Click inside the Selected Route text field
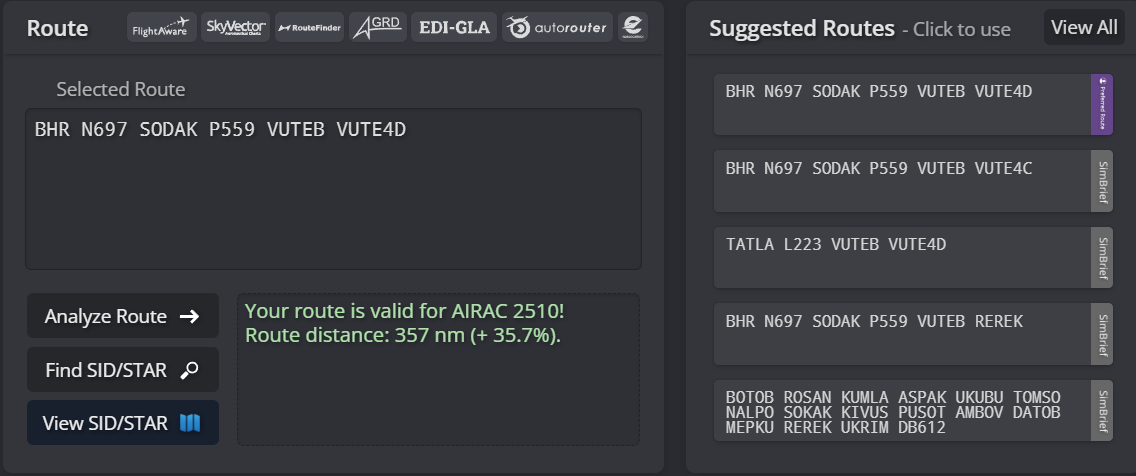Viewport: 1136px width, 476px height. [x=333, y=189]
